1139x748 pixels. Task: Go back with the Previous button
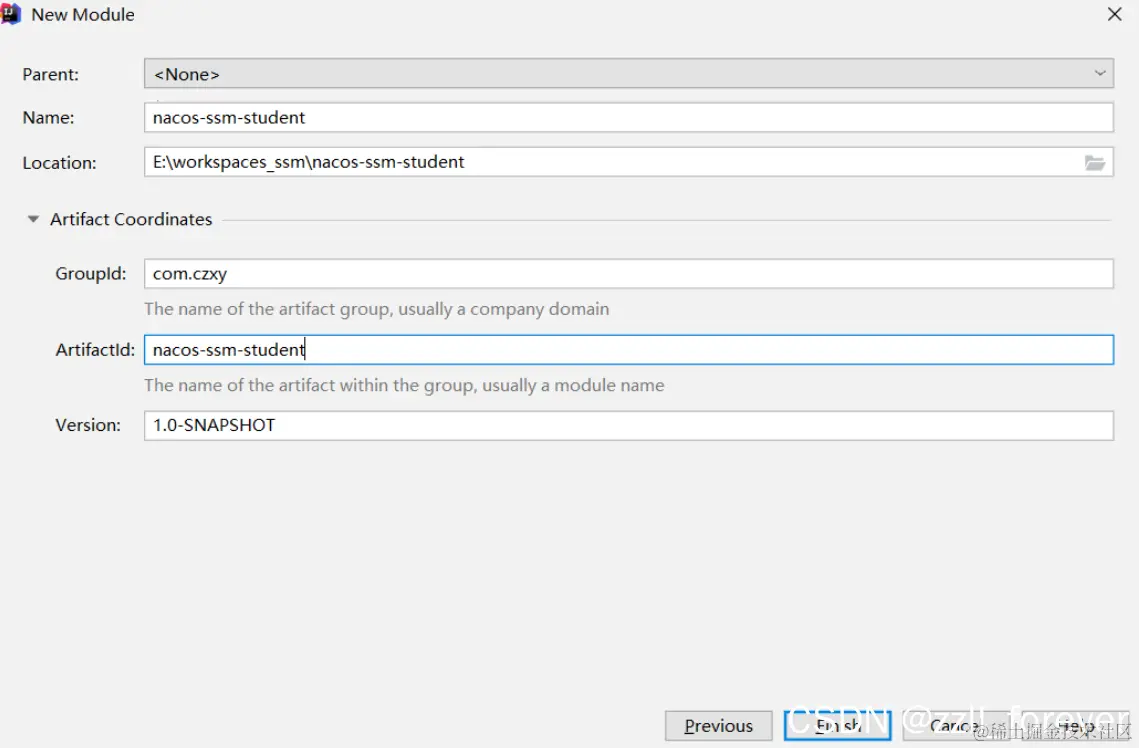(718, 725)
